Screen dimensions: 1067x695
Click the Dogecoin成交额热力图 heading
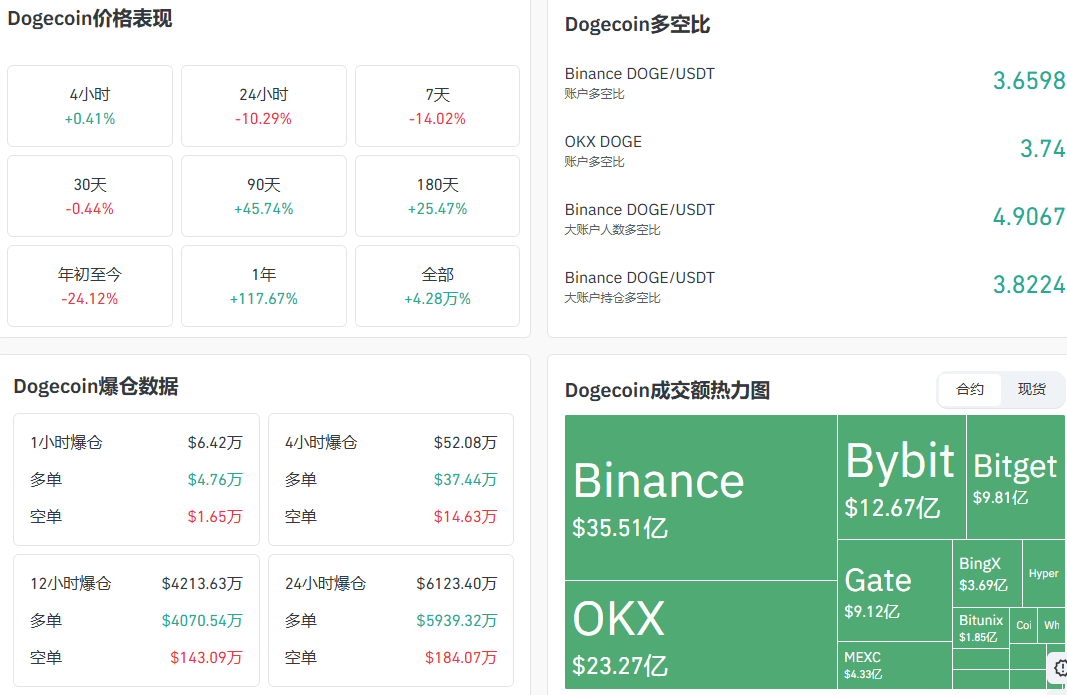pyautogui.click(x=668, y=390)
